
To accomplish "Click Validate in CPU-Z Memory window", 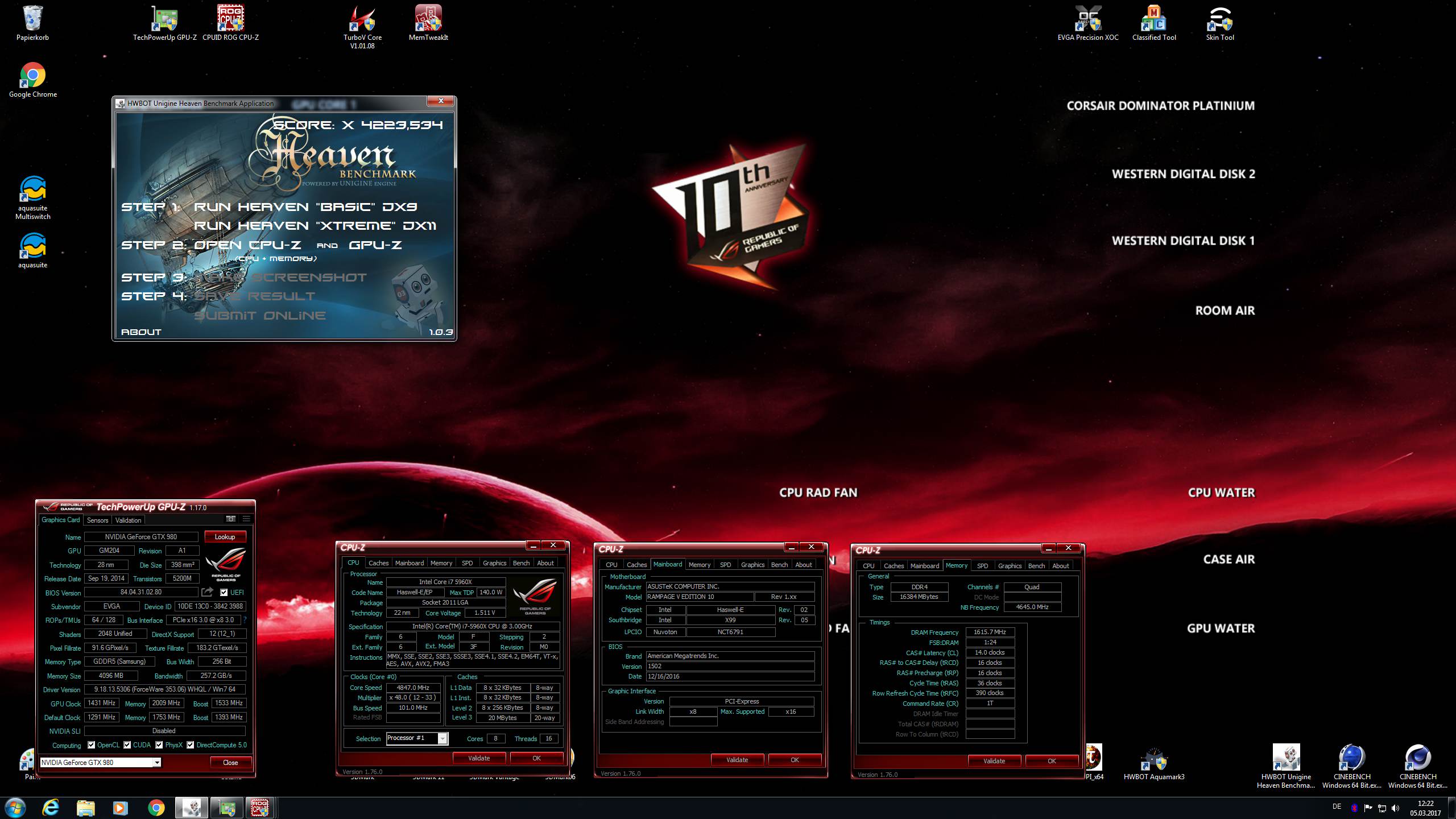I will pos(994,761).
